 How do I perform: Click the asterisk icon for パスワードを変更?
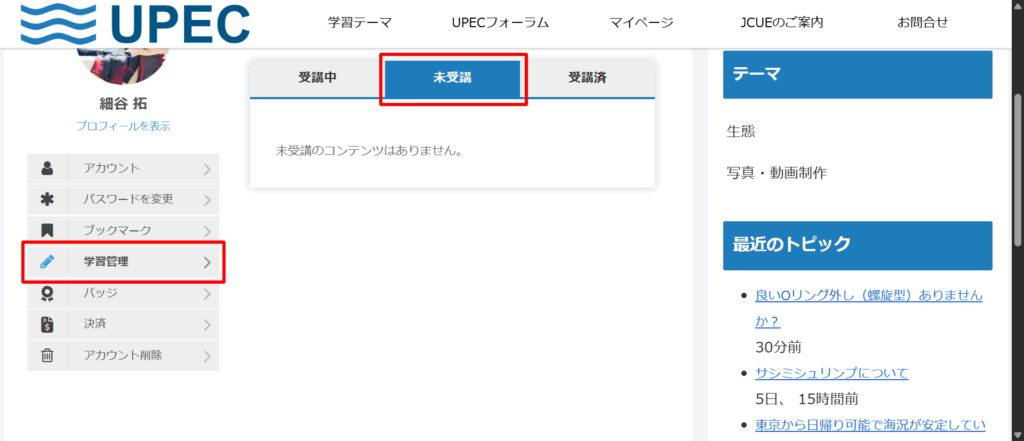click(47, 199)
